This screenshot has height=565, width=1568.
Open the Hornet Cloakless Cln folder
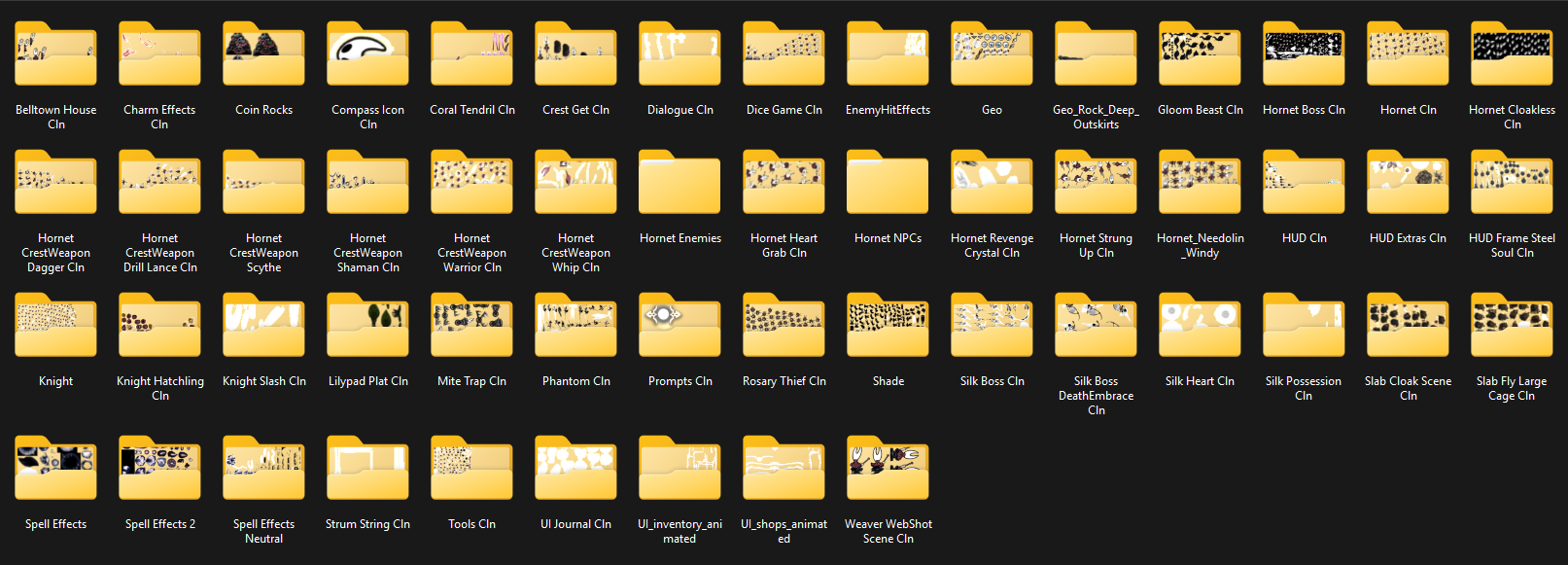1512,53
